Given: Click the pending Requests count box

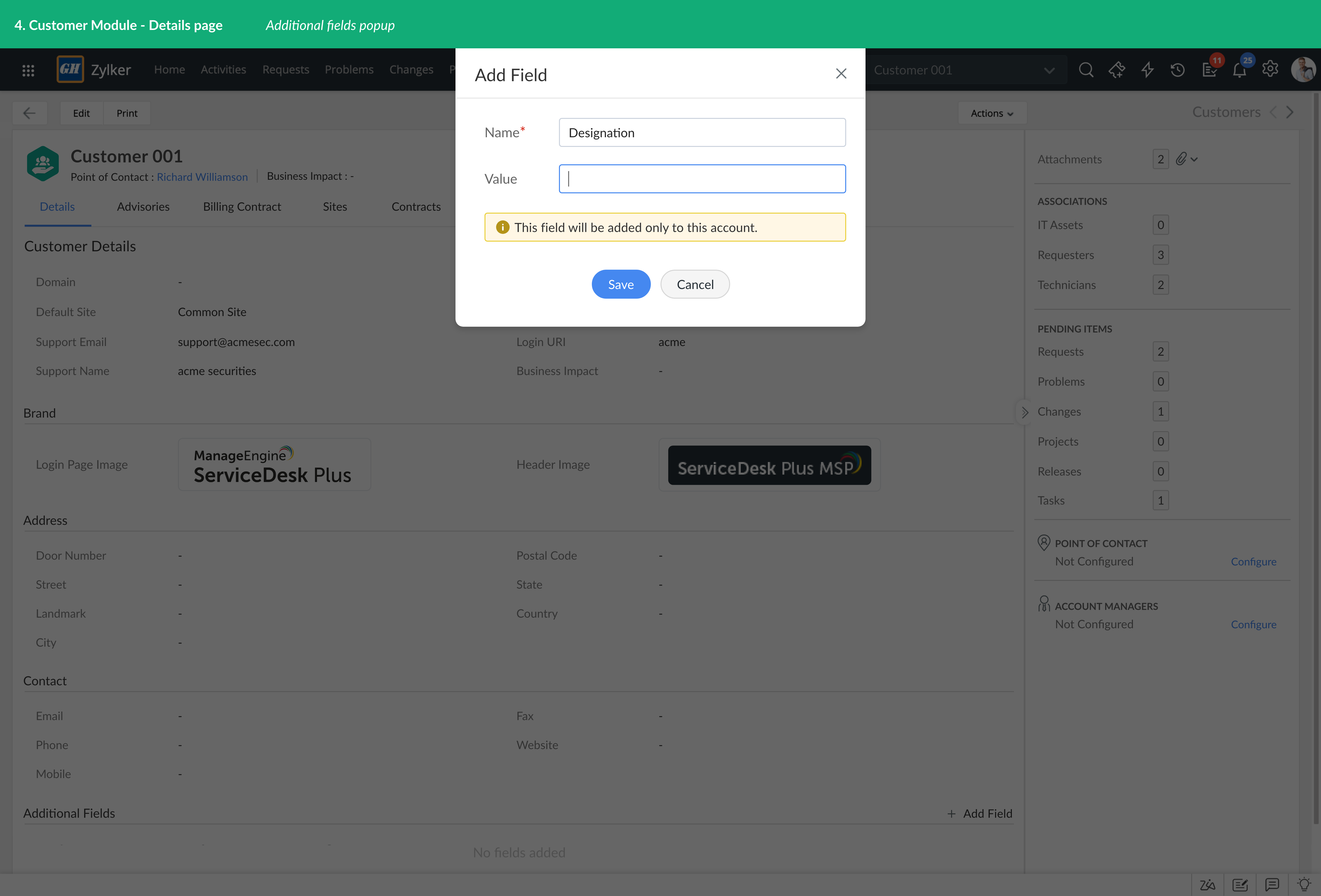Looking at the screenshot, I should pyautogui.click(x=1160, y=352).
